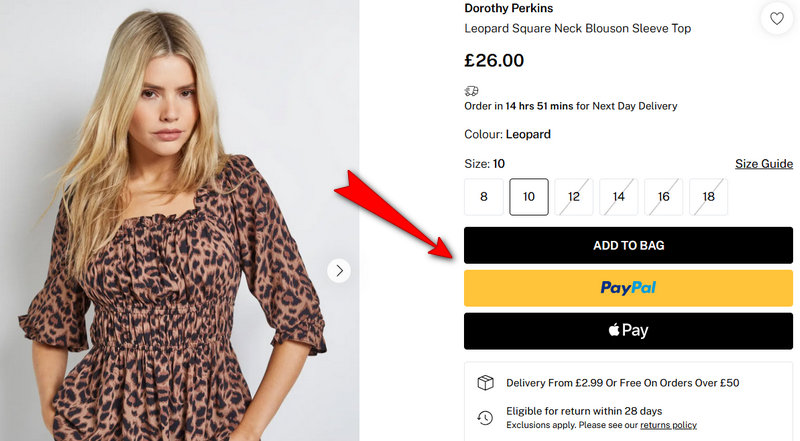The image size is (800, 441).
Task: Open the returns policy link
Action: (x=669, y=425)
